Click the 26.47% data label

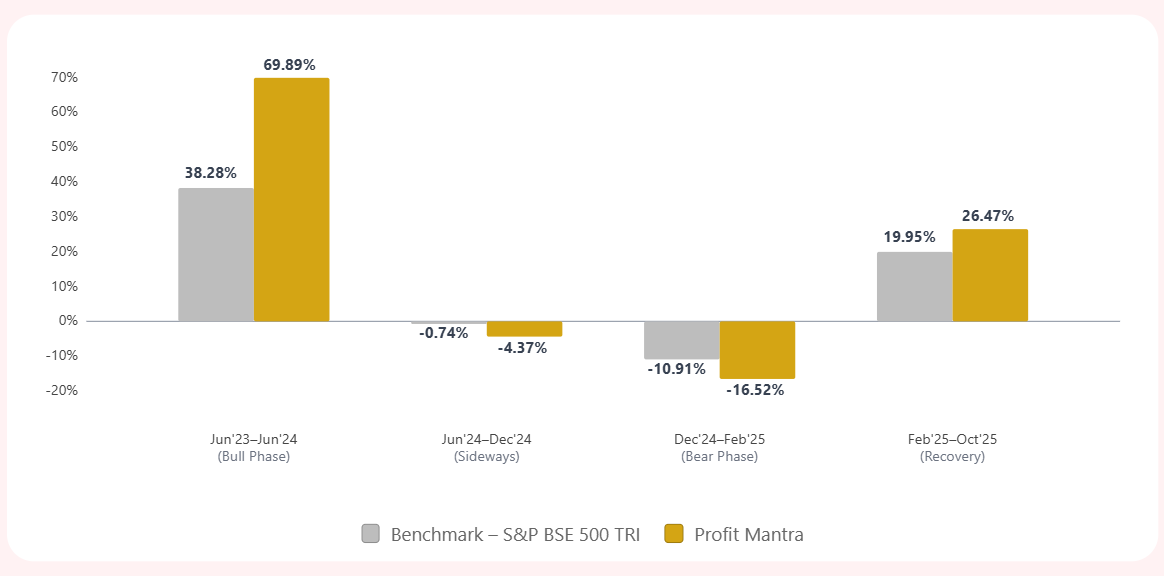click(988, 216)
